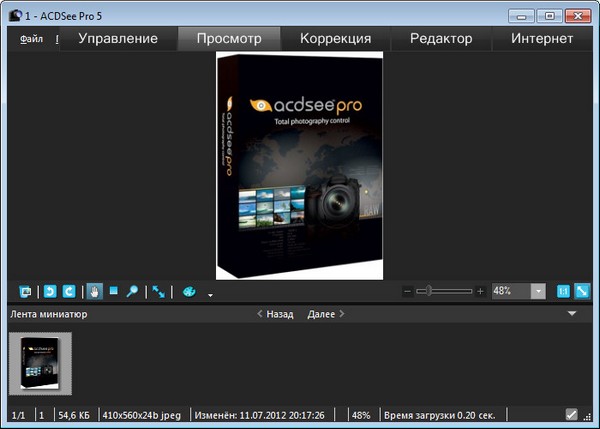Click the 410x560x24b jpeg status entry
Screen dimensions: 600x429
tap(142, 415)
